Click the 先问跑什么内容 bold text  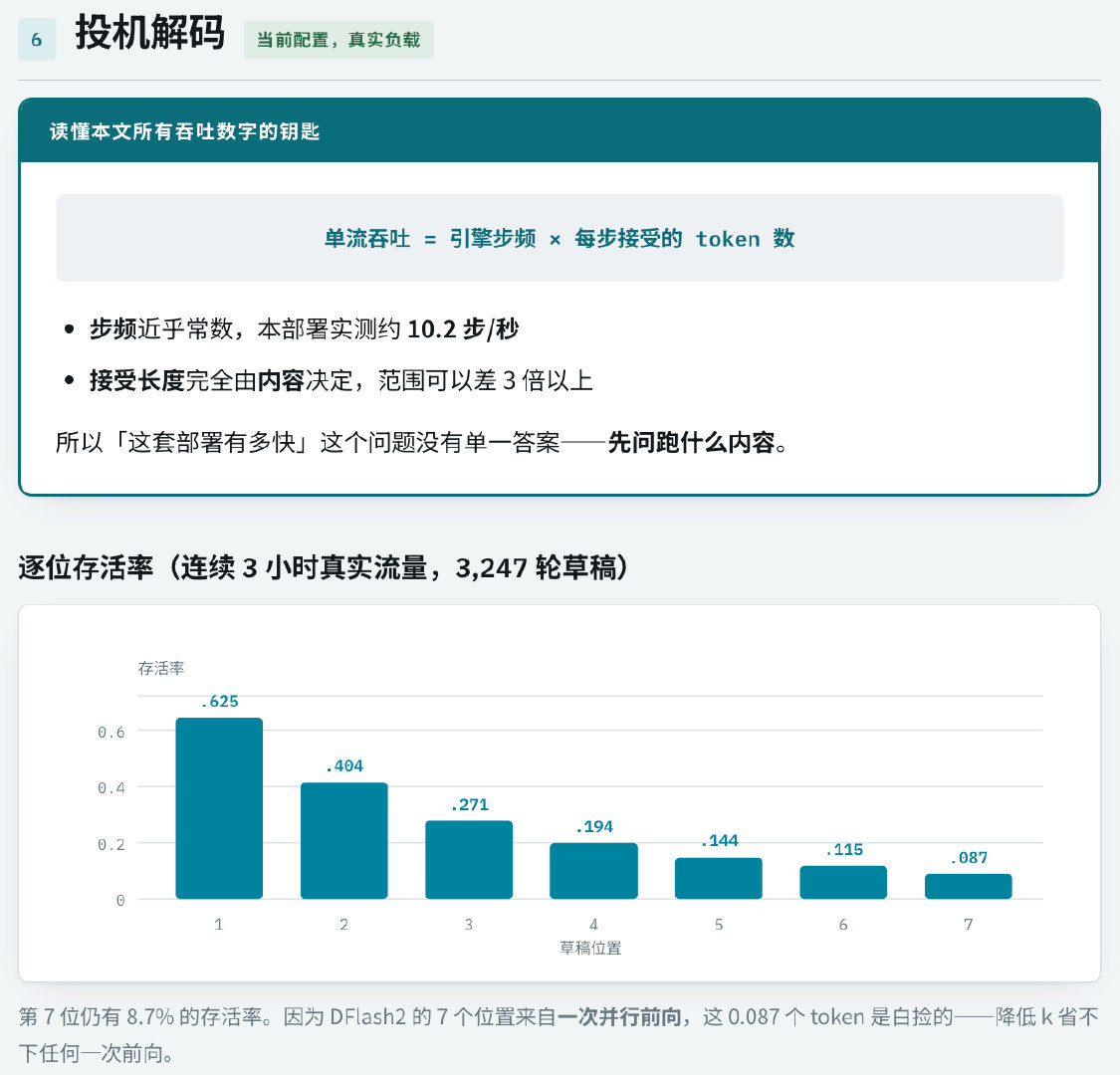[x=692, y=443]
